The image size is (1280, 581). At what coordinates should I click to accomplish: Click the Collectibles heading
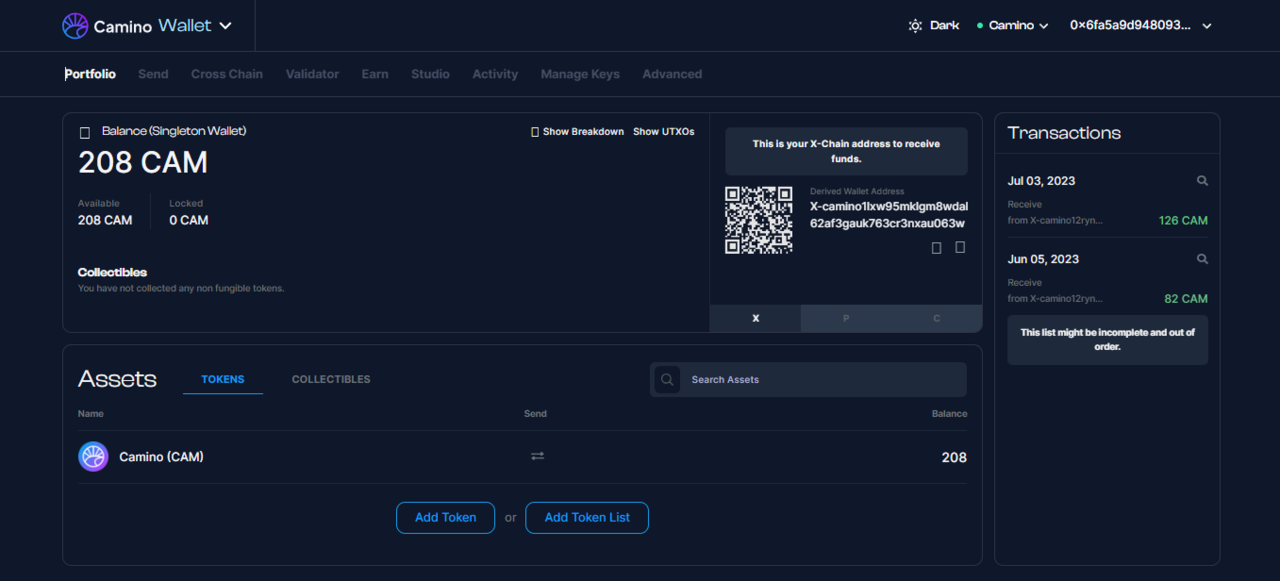(112, 272)
